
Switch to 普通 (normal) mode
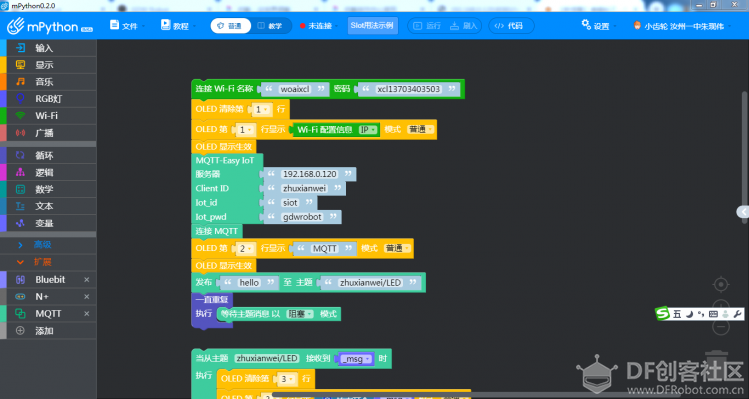tap(230, 26)
